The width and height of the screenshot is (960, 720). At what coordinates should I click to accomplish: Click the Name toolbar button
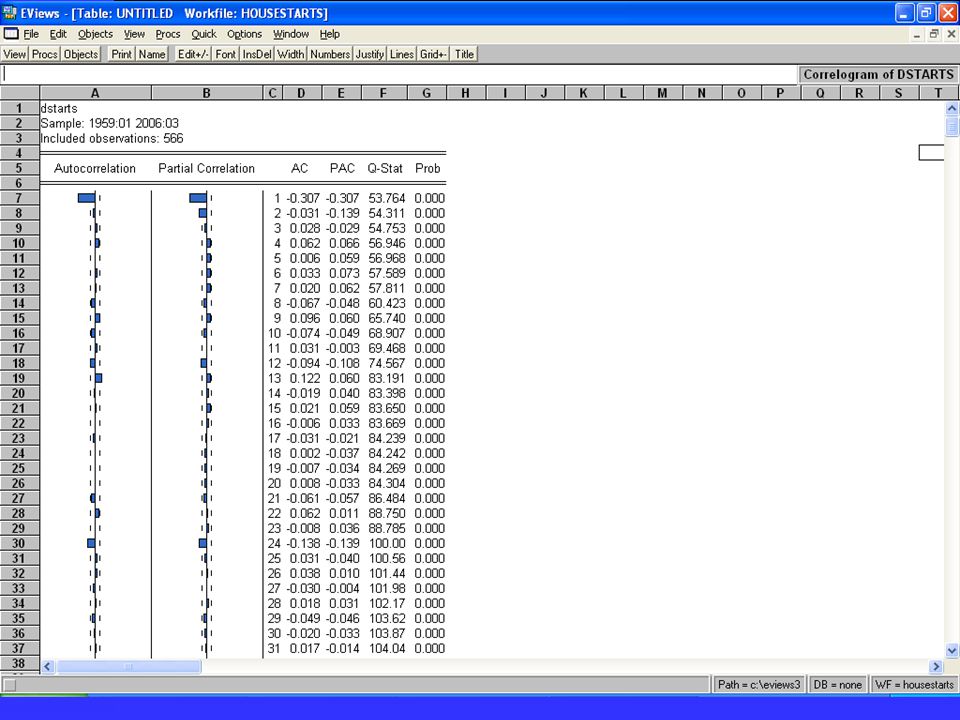click(152, 54)
